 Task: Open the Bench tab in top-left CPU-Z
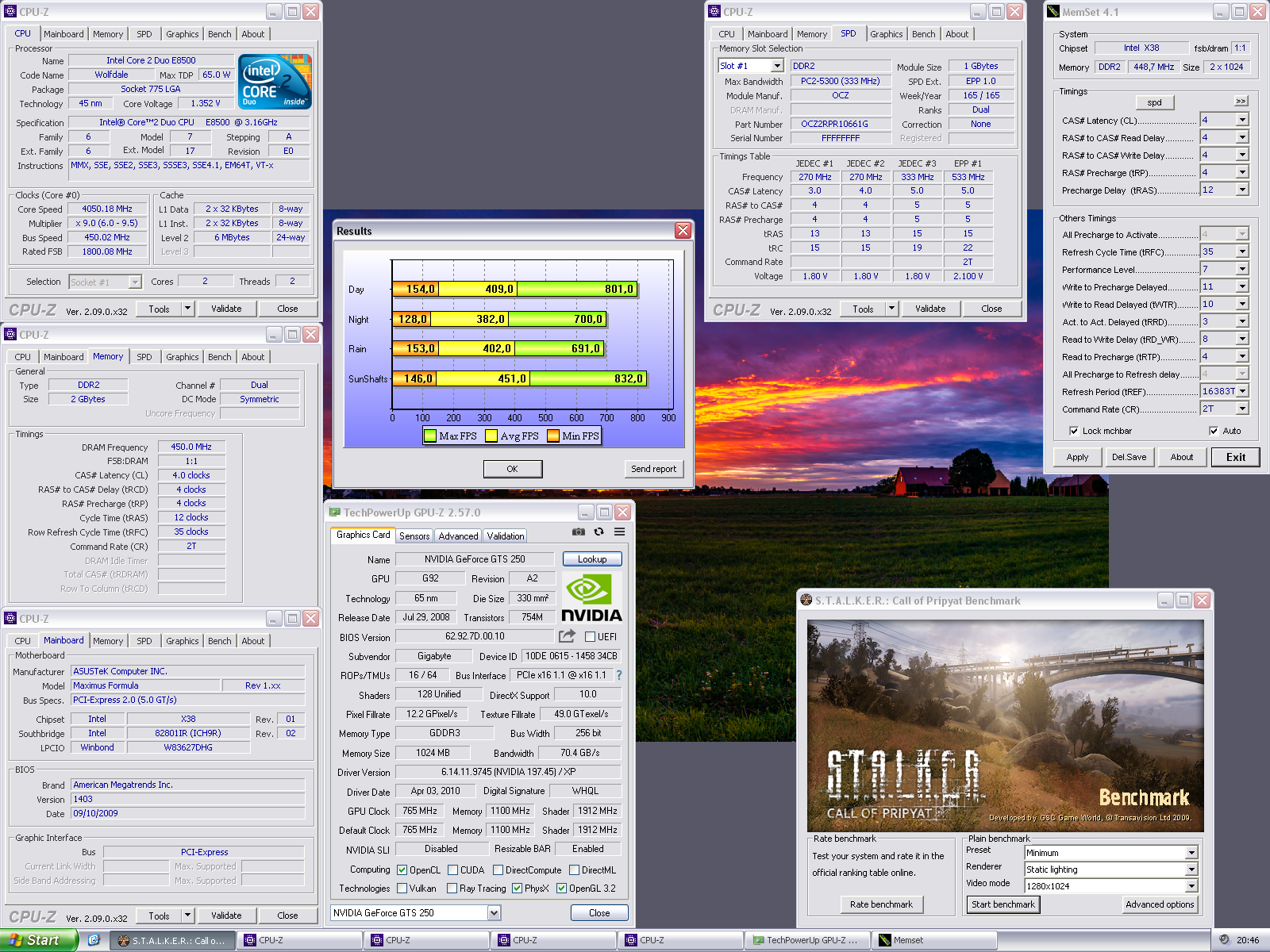click(x=220, y=34)
